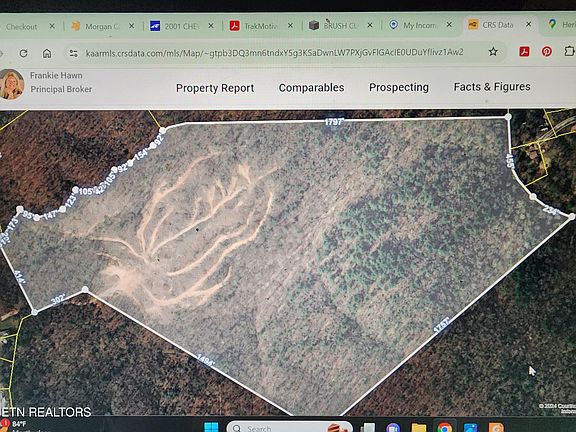Close the CRS Data tab
The image size is (576, 432).
point(529,24)
